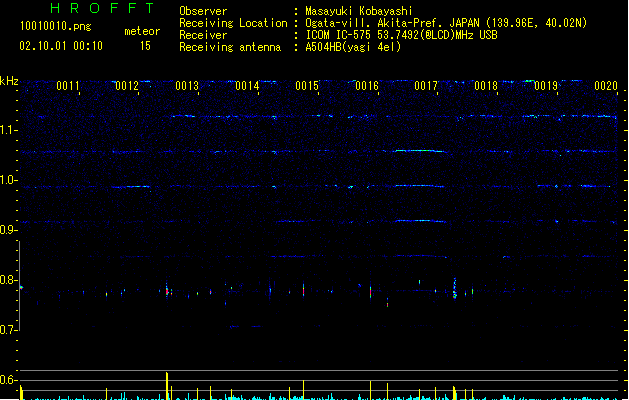Click the 0011 time marker
Image resolution: width=629 pixels, height=400 pixels.
click(68, 87)
